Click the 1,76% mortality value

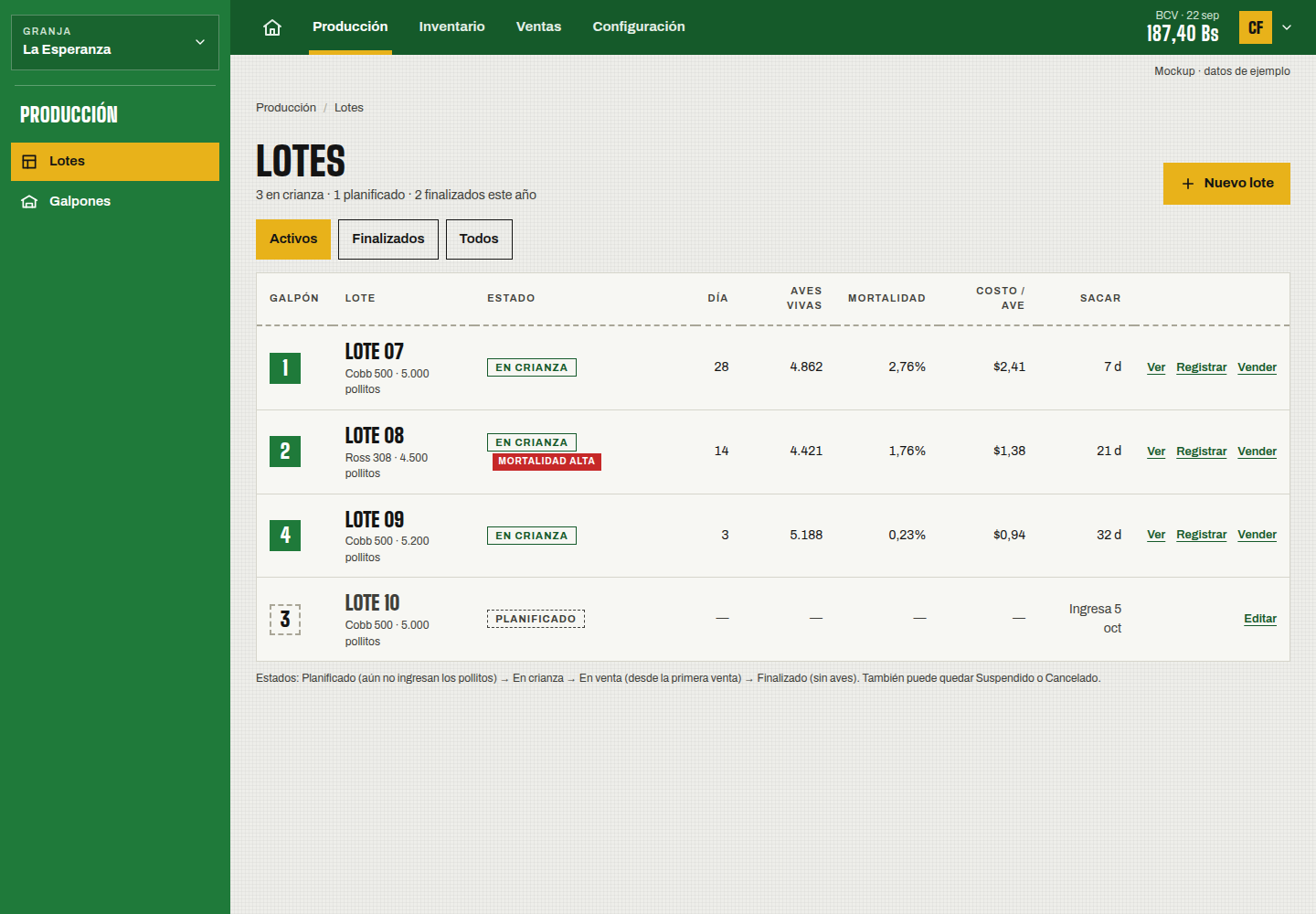(x=907, y=452)
